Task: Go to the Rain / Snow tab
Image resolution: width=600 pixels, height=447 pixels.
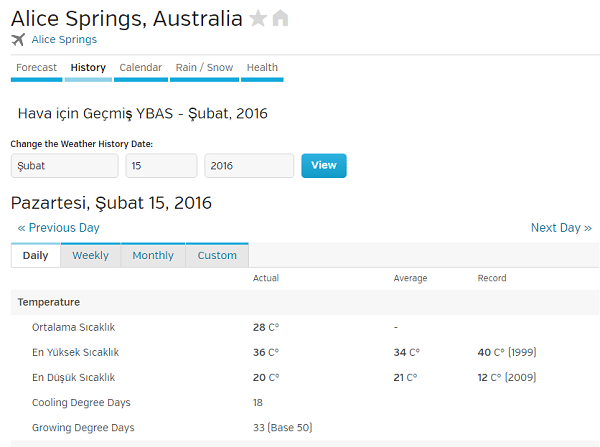Action: [204, 68]
